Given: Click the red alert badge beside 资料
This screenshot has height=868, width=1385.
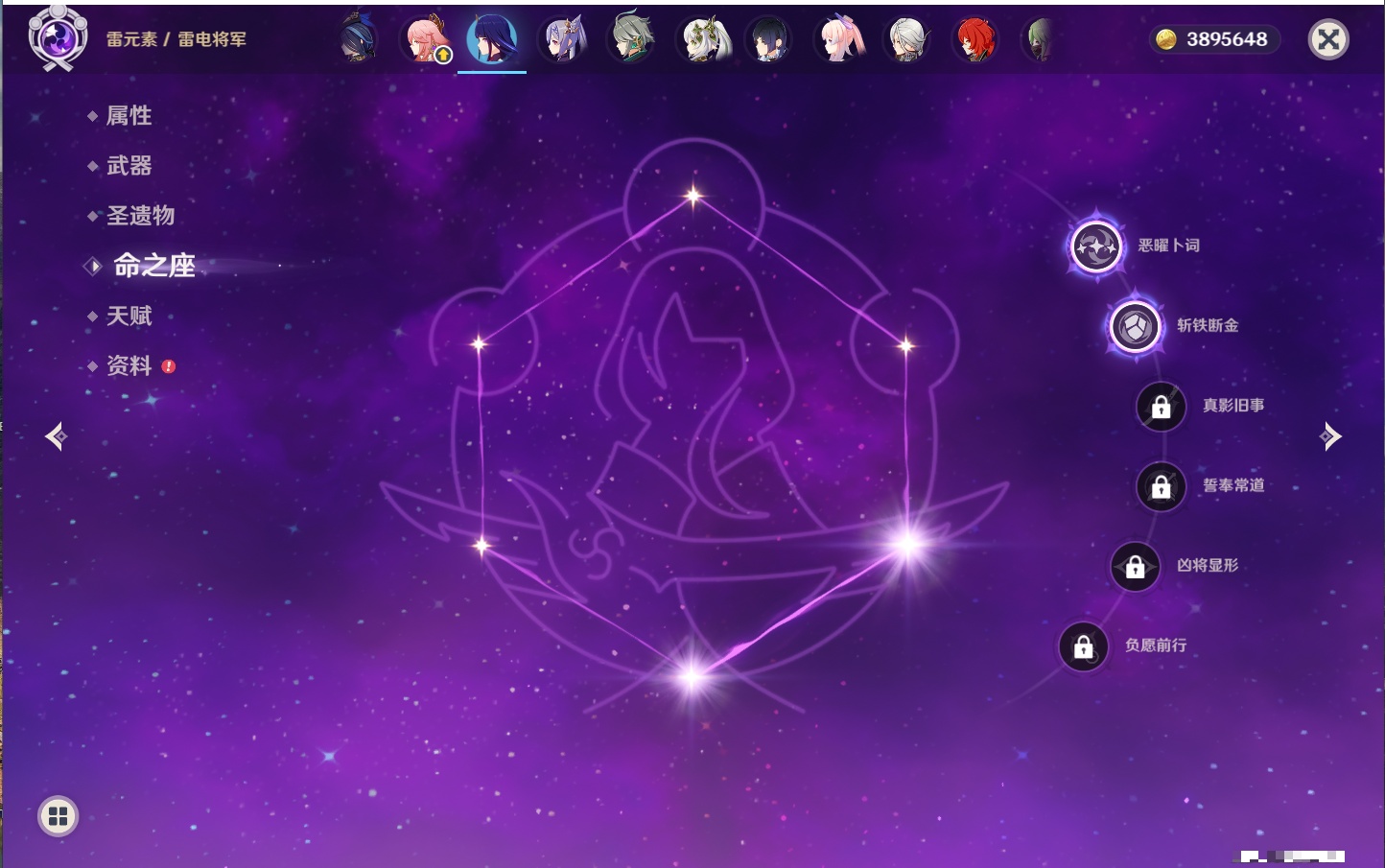Looking at the screenshot, I should pyautogui.click(x=169, y=366).
